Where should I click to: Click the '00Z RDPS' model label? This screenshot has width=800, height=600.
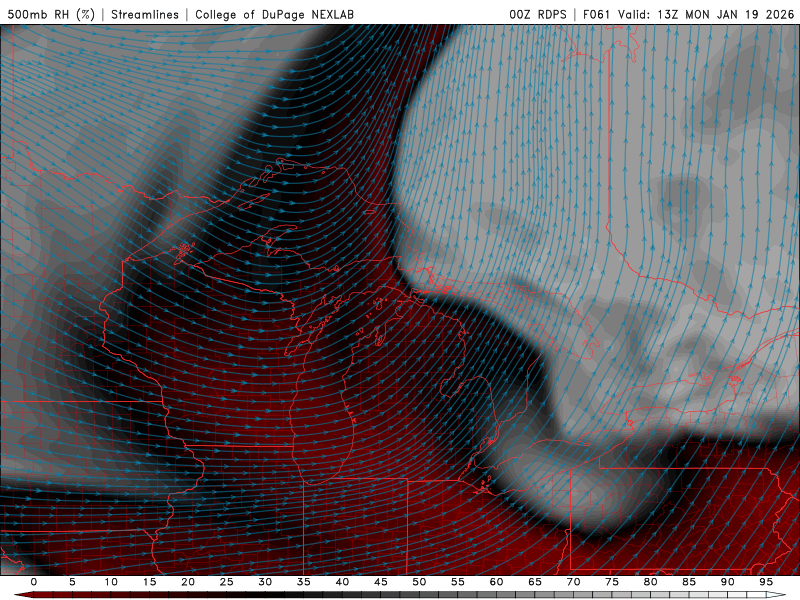click(x=538, y=14)
